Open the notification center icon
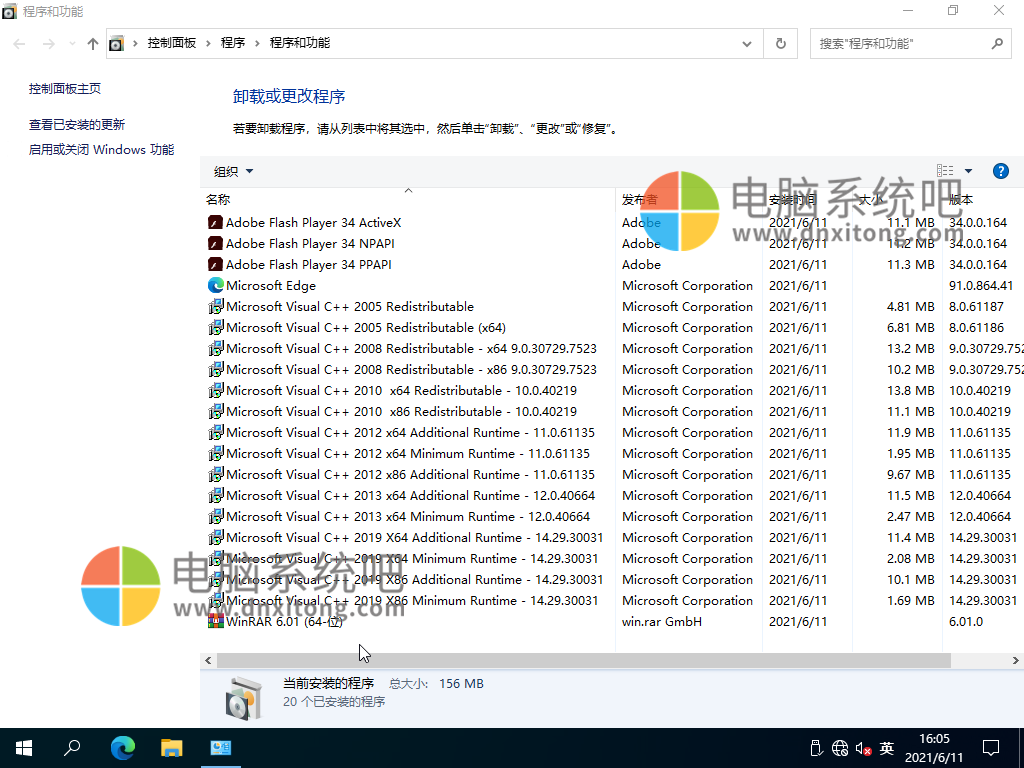1024x768 pixels. (991, 748)
